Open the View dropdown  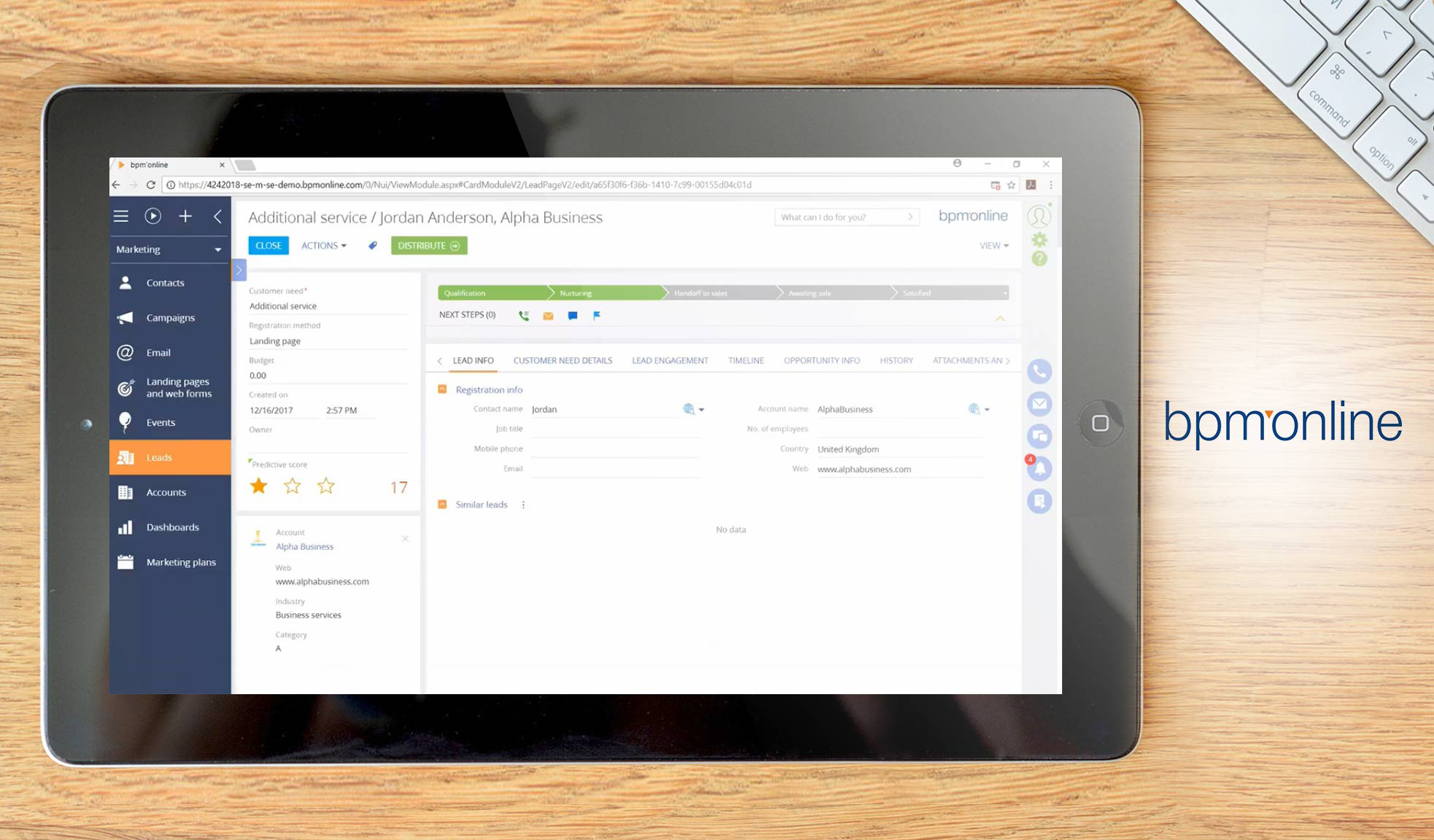point(993,246)
